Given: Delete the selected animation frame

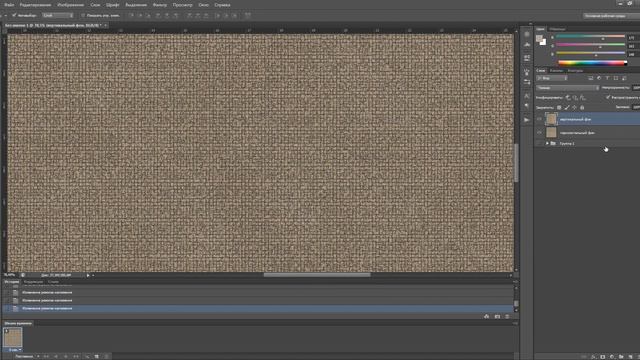Looking at the screenshot, I should [107, 356].
